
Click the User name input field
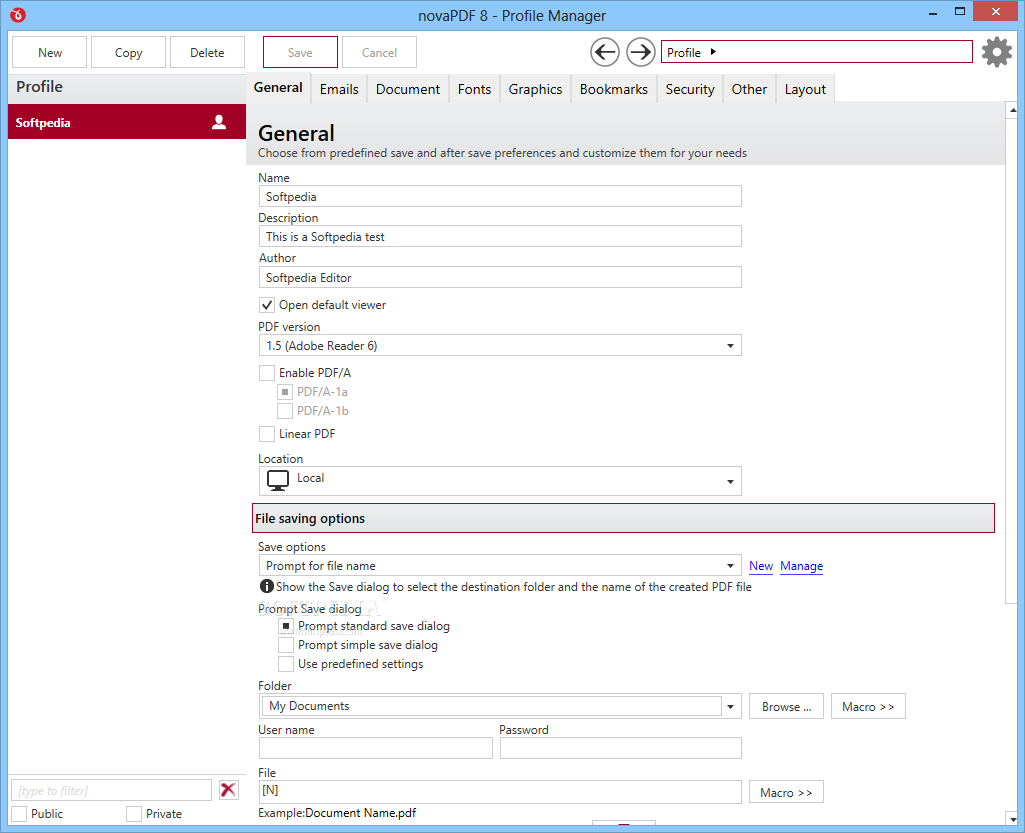tap(375, 748)
